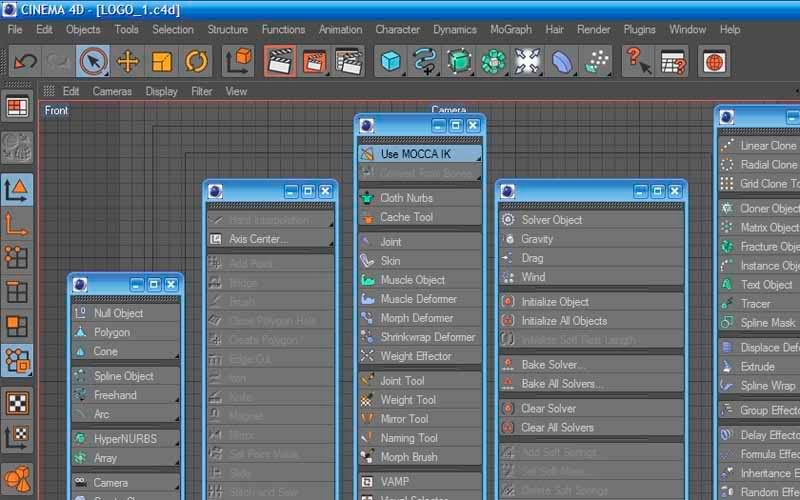Viewport: 800px width, 500px height.
Task: Select Wind in dynamics palette
Action: [x=591, y=277]
